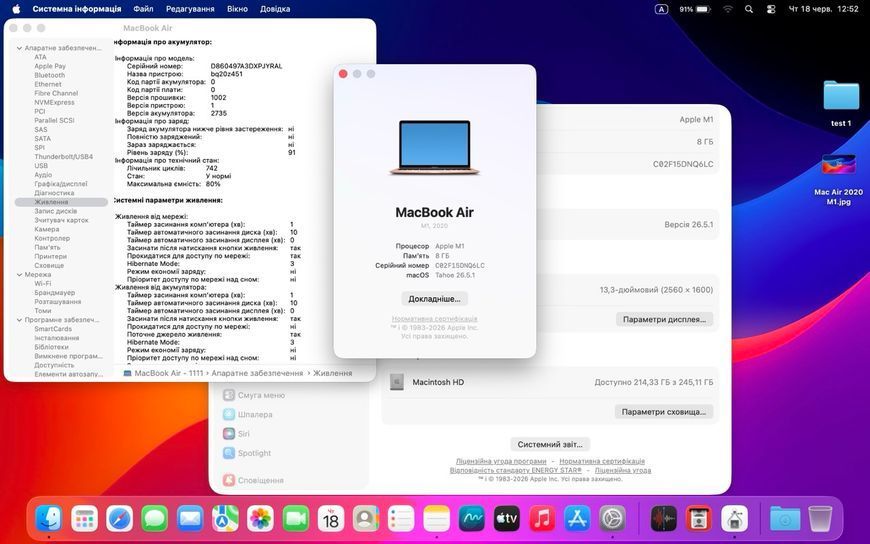Open Spotlight search in menu bar
This screenshot has height=544, width=870.
pyautogui.click(x=749, y=9)
